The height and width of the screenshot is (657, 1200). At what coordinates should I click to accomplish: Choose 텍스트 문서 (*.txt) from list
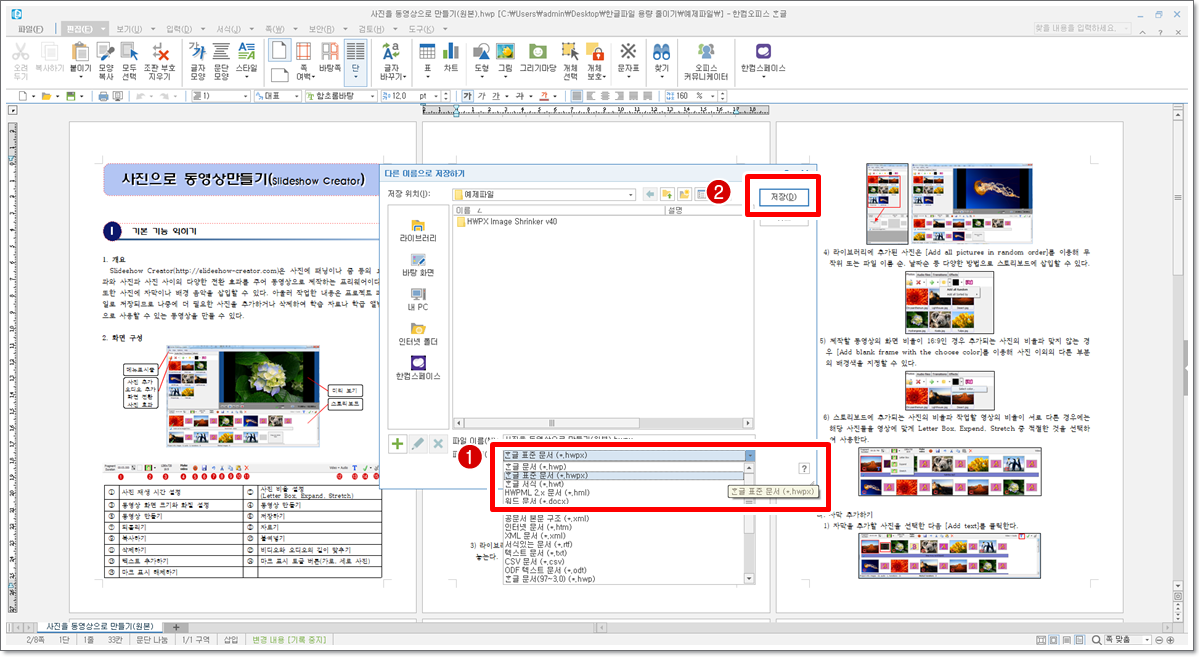(536, 552)
